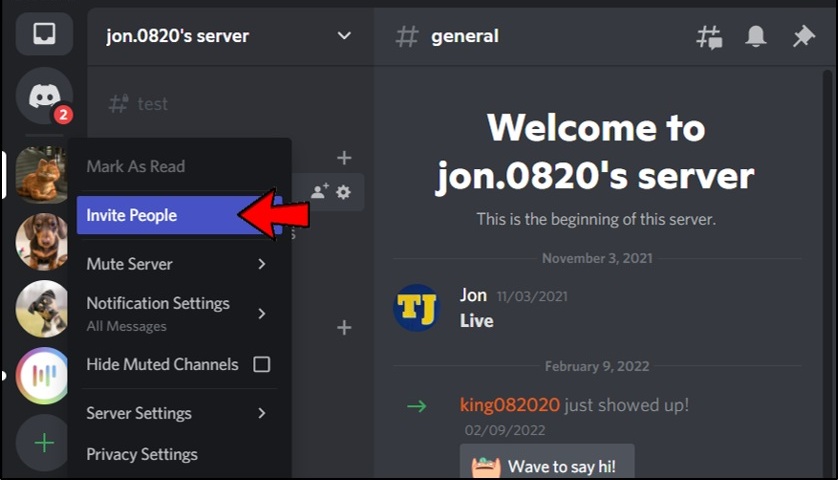
Task: Click the jon.0820's server header name
Action: (178, 36)
